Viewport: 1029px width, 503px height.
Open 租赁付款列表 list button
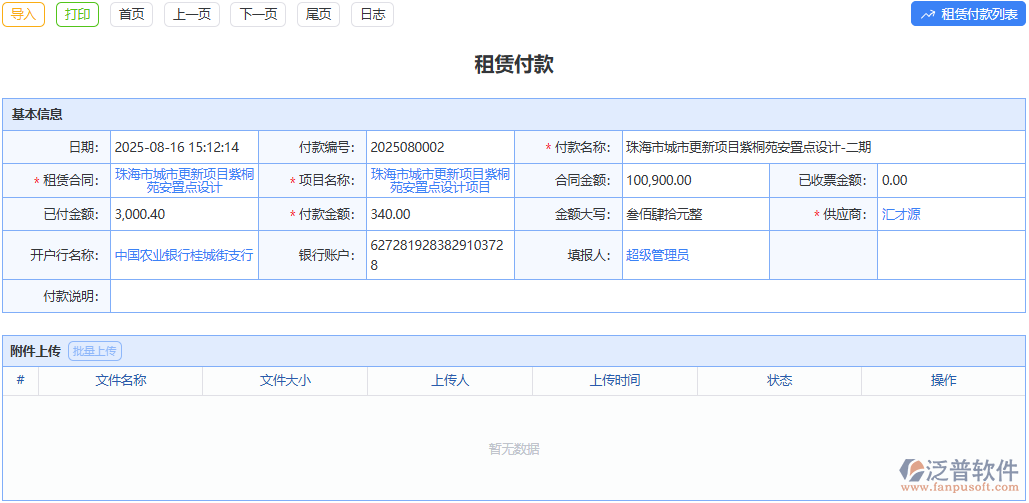968,14
